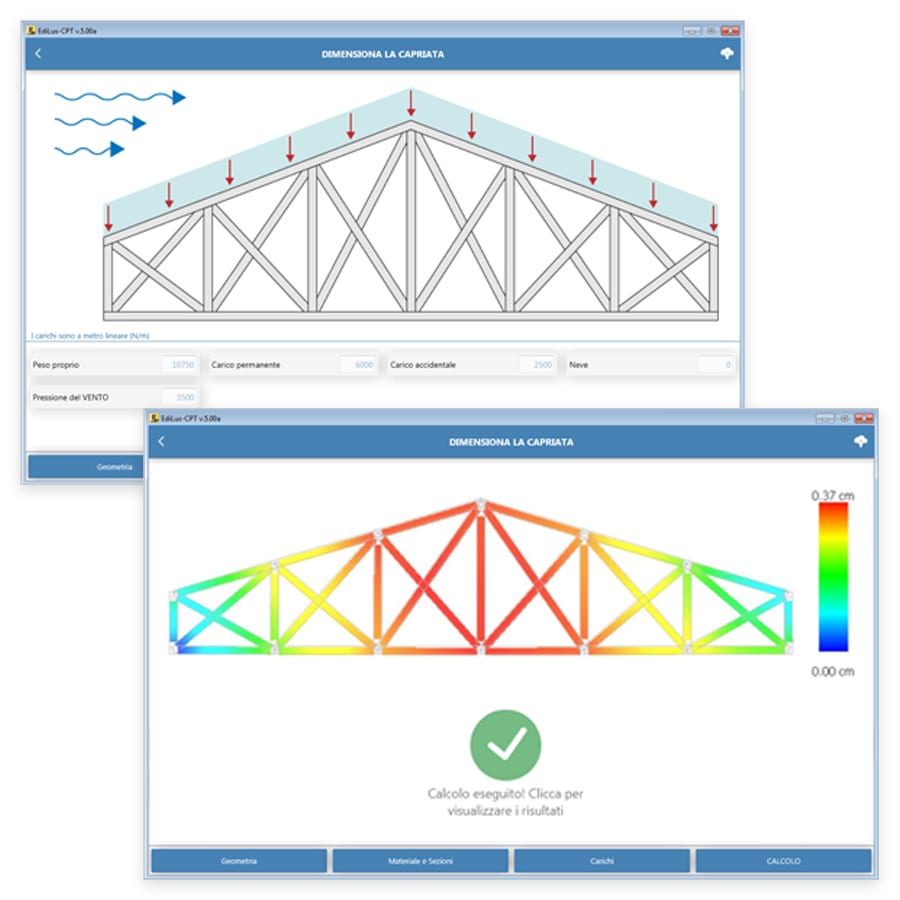The image size is (900, 900).
Task: Select the Pressione del VENTO field
Action: pos(180,397)
